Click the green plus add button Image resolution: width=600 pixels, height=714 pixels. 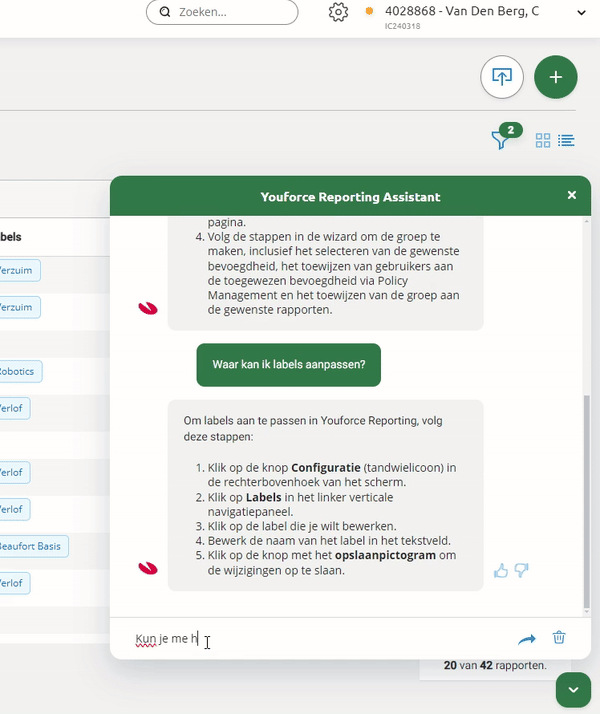click(555, 77)
